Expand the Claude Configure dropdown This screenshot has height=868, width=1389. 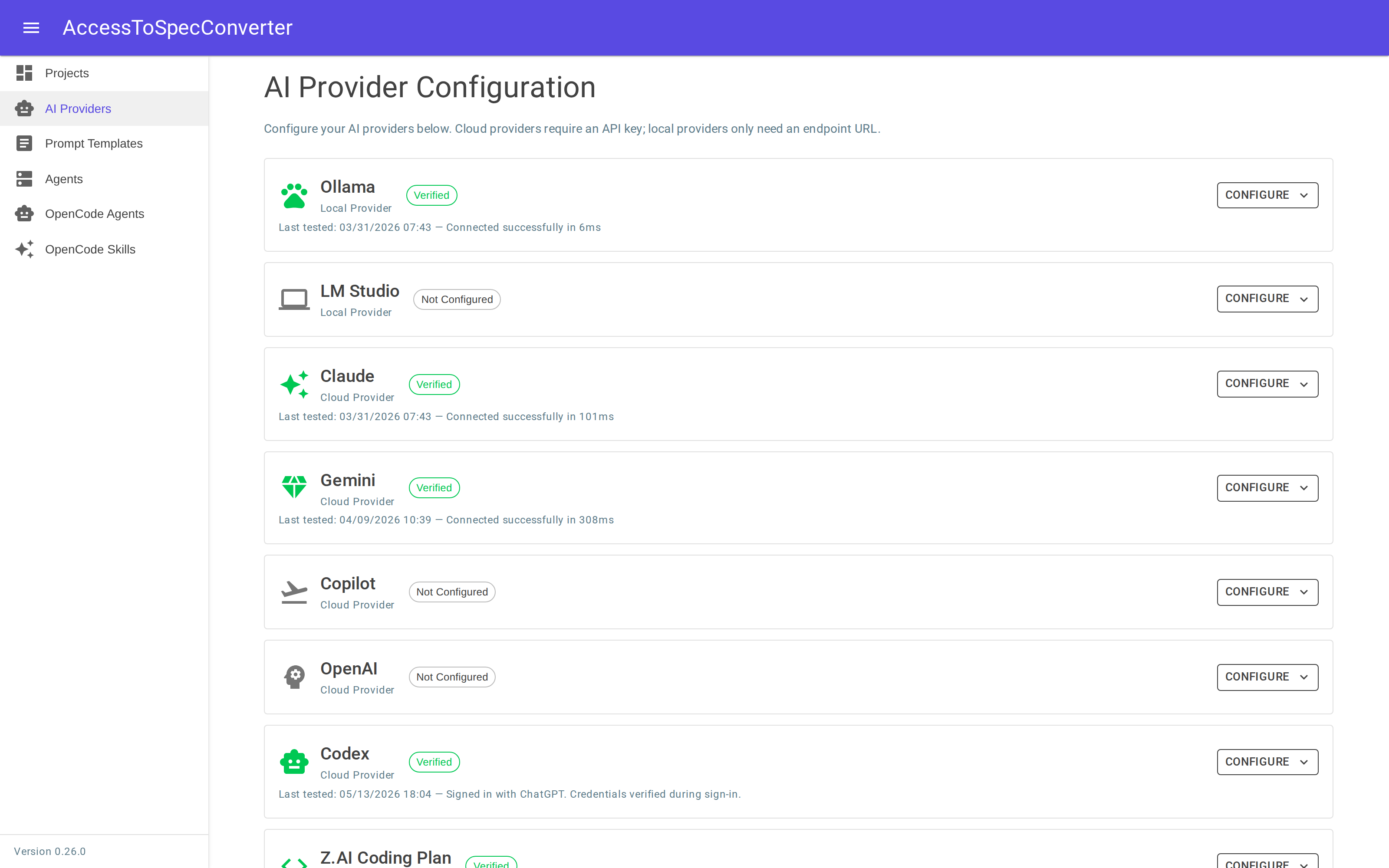point(1267,384)
